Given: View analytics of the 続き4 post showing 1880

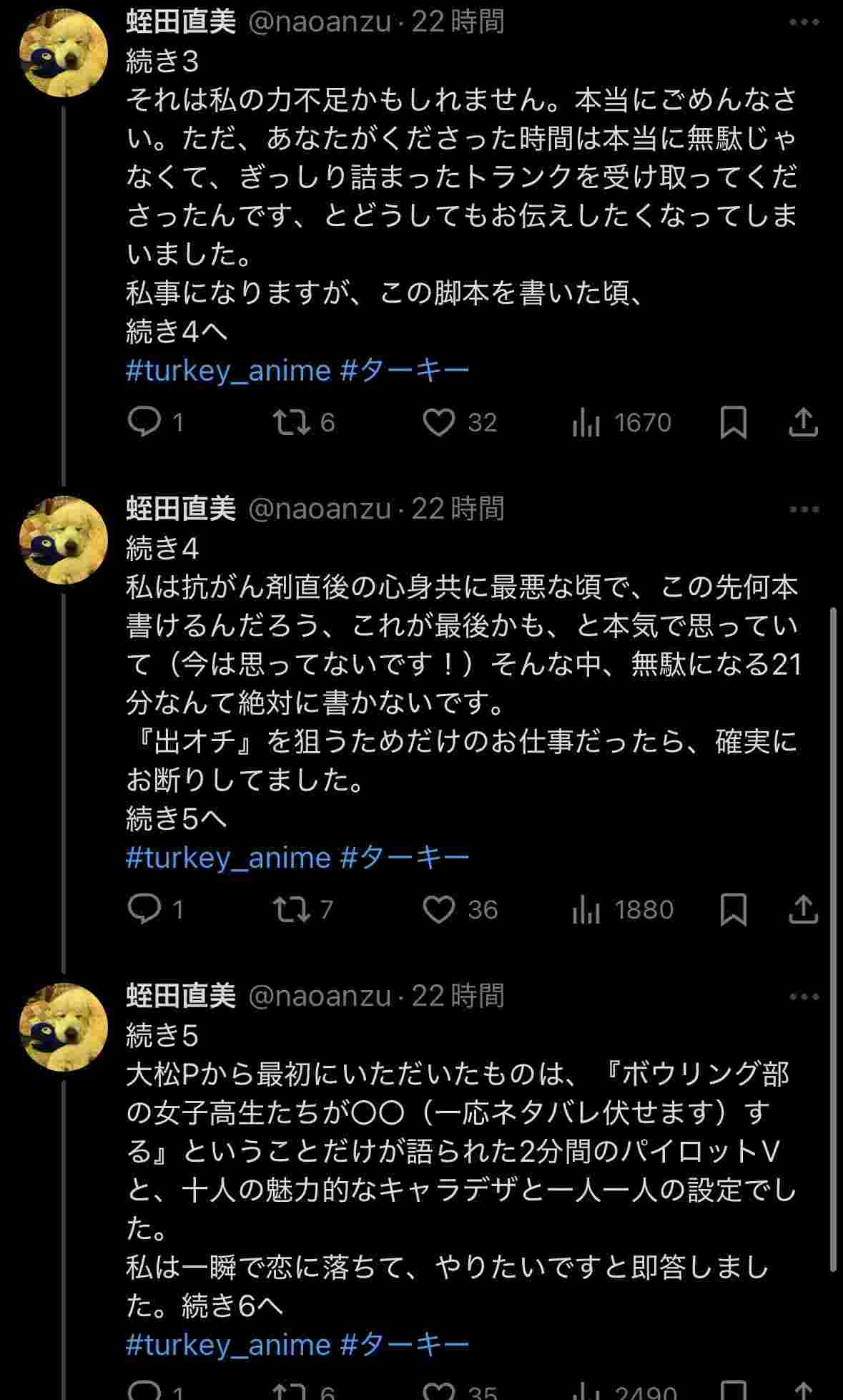Looking at the screenshot, I should tap(586, 909).
